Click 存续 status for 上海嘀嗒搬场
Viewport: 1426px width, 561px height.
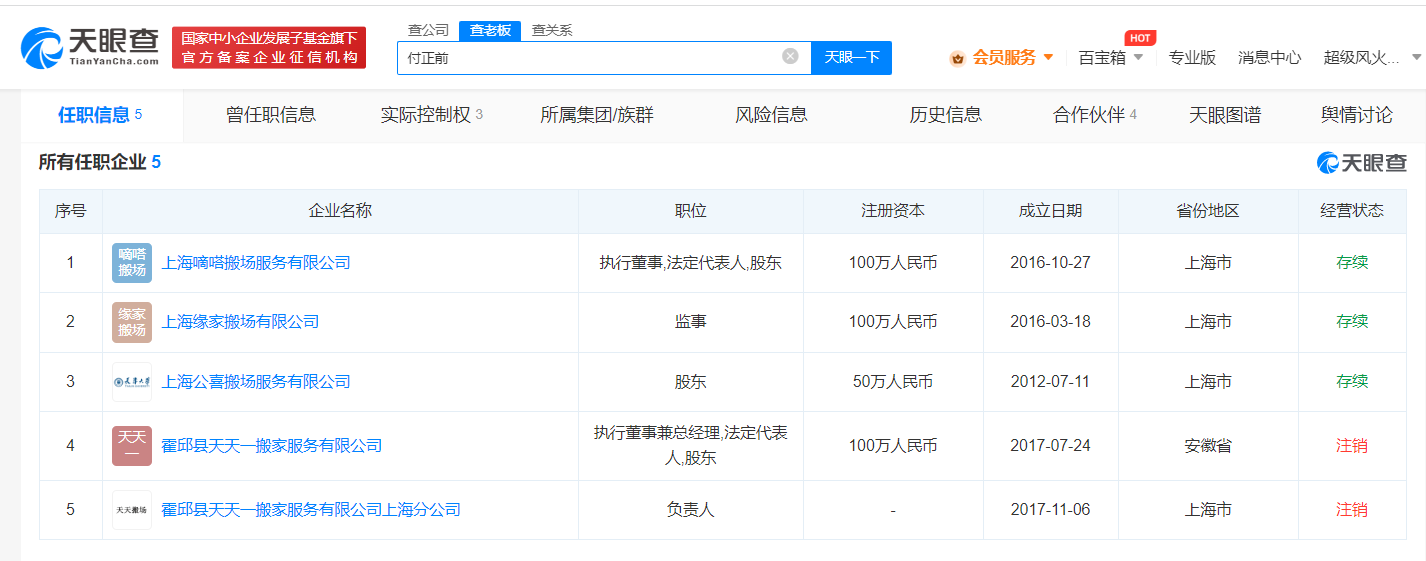(1352, 263)
